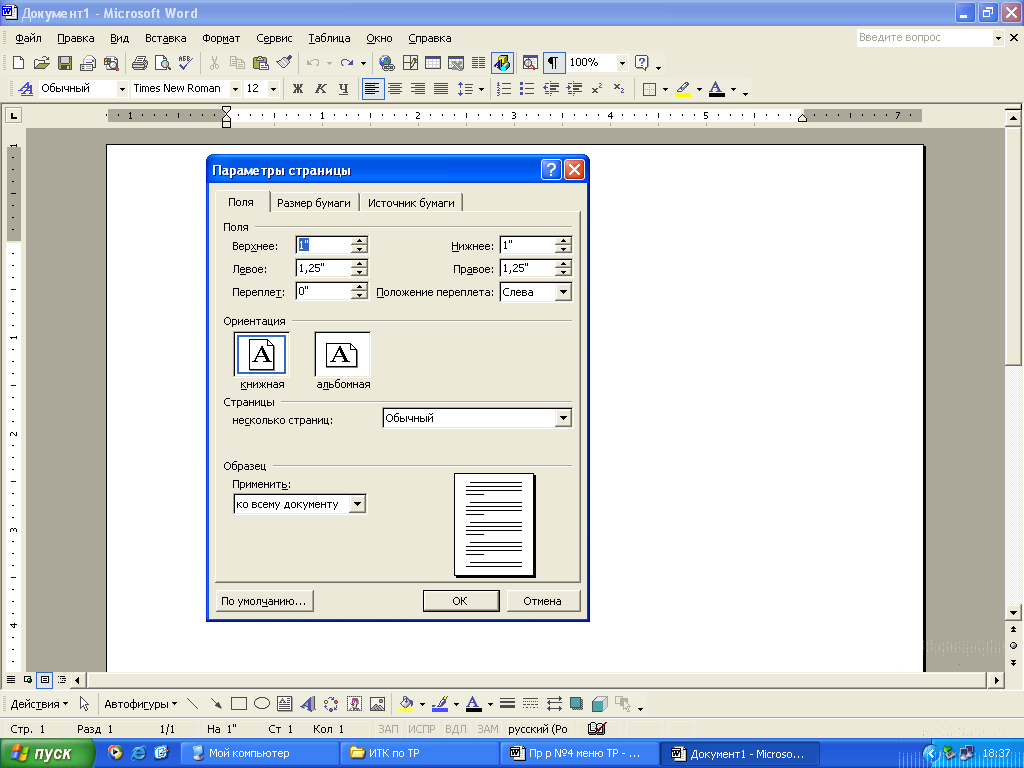Open the Обычный style dropdown

click(121, 89)
